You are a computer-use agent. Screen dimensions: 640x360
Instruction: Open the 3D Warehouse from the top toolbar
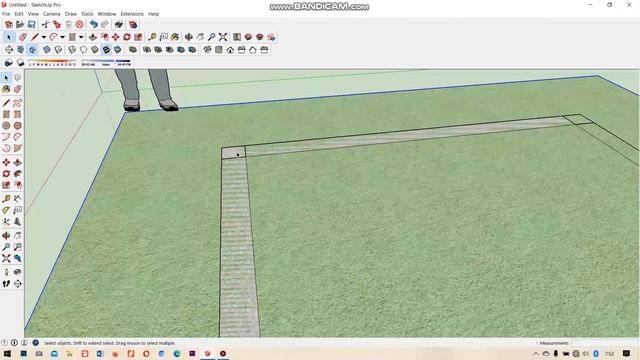pyautogui.click(x=248, y=37)
